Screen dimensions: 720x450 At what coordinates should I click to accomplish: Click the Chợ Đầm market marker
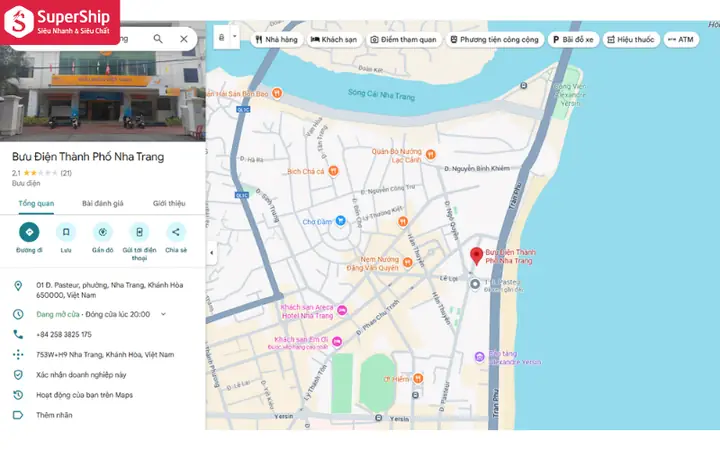[x=340, y=221]
